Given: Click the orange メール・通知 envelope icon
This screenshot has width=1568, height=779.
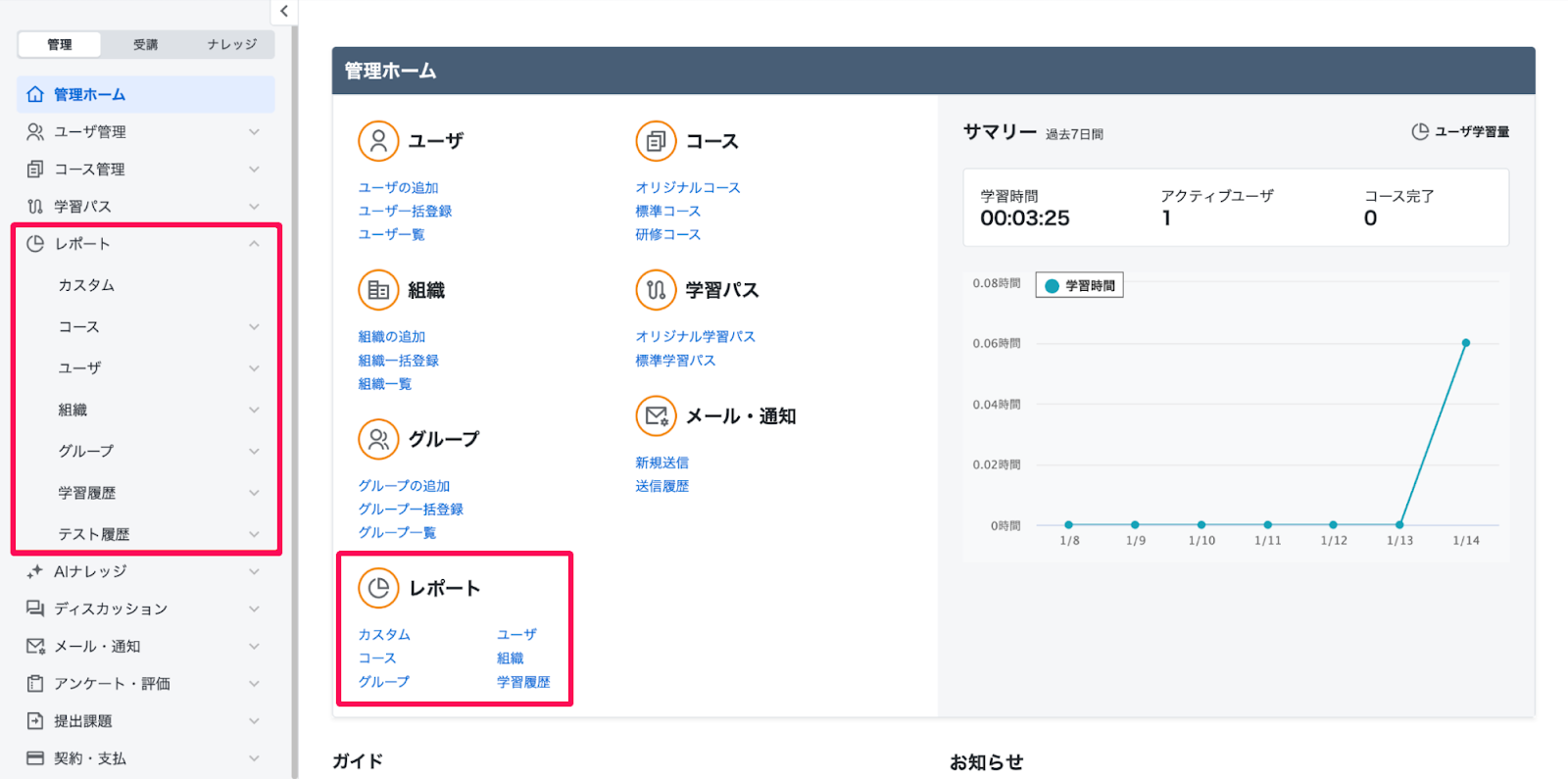Looking at the screenshot, I should pos(656,415).
